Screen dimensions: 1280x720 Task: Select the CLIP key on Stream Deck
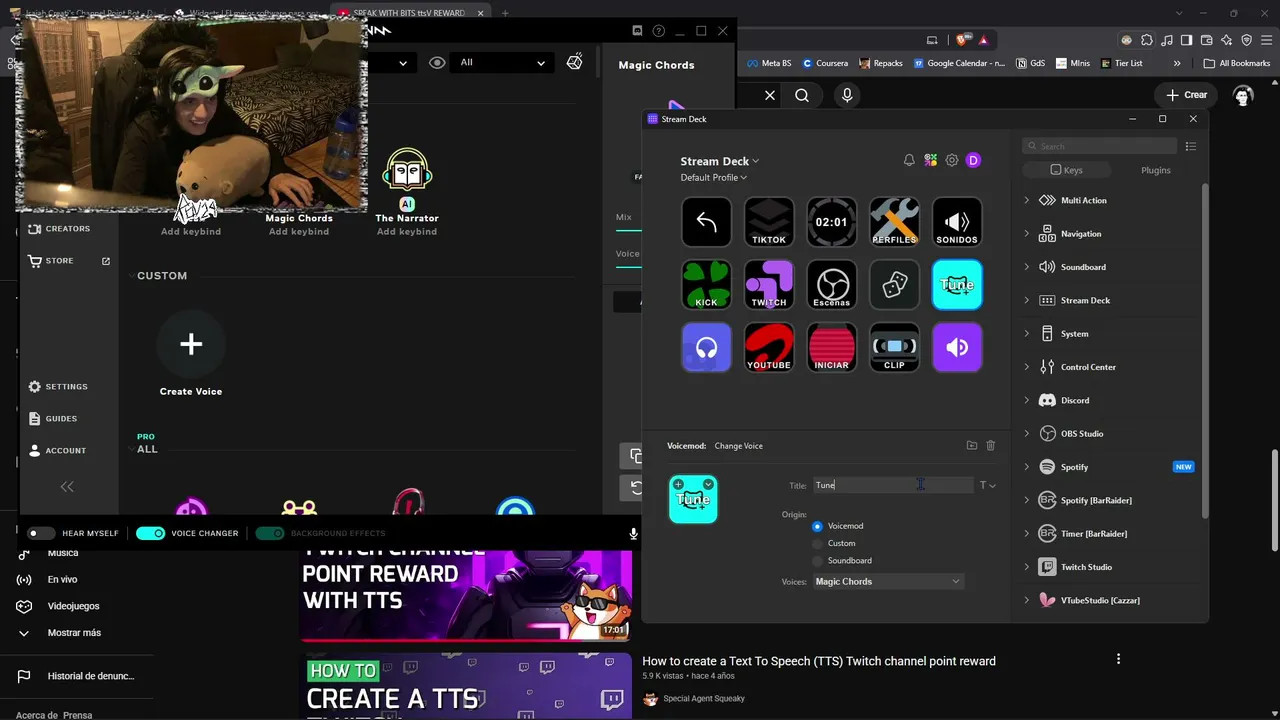coord(894,347)
